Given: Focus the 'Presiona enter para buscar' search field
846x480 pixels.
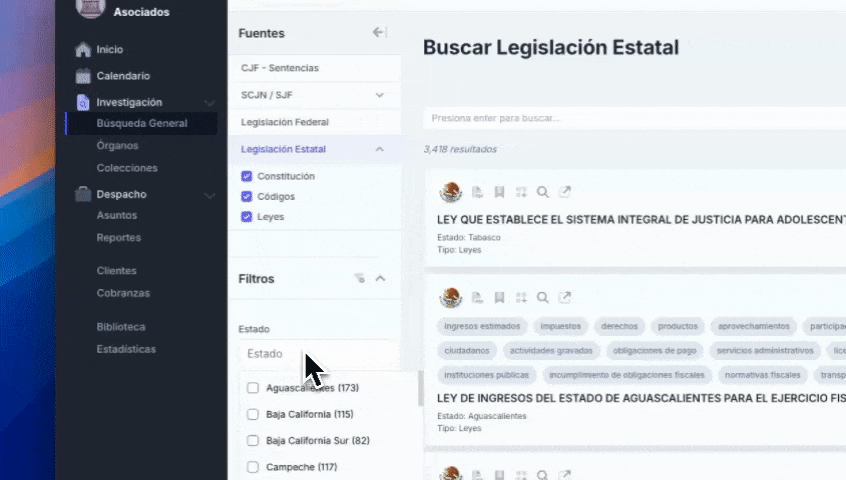Looking at the screenshot, I should (635, 118).
